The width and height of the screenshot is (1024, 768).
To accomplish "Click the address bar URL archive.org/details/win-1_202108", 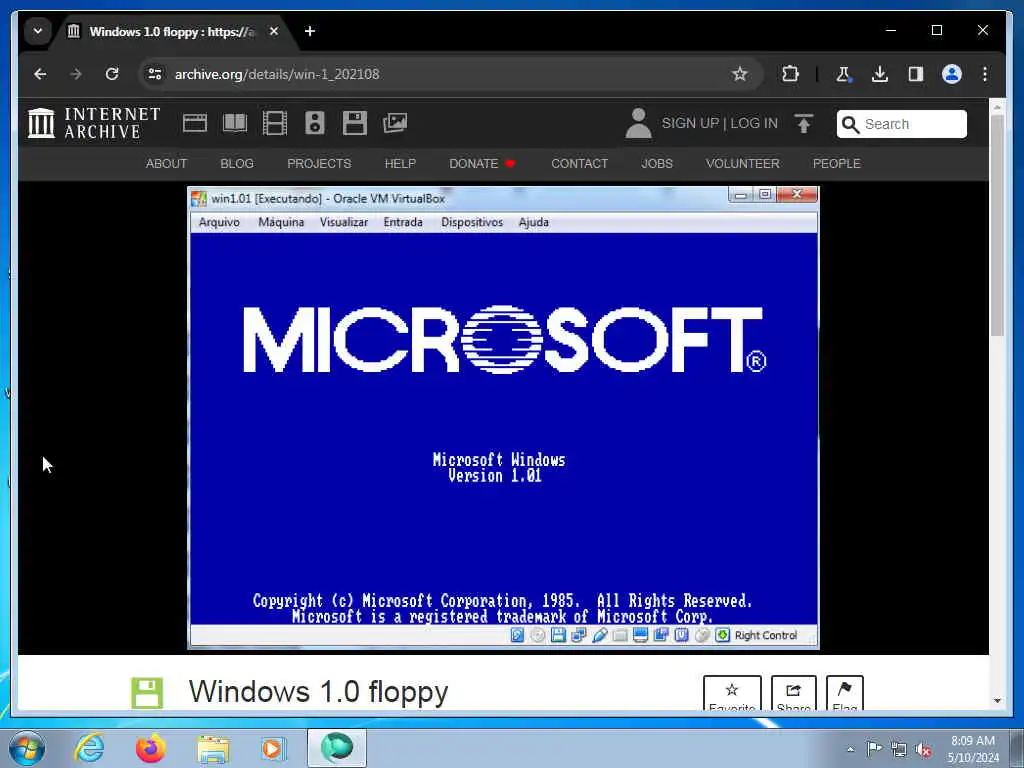I will (x=277, y=74).
